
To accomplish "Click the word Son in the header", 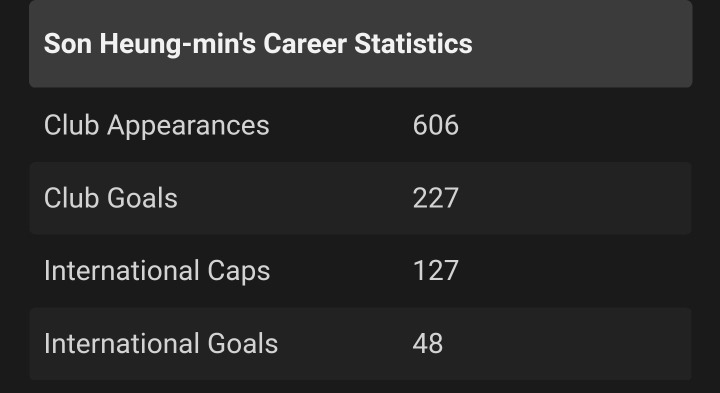I will pos(68,44).
